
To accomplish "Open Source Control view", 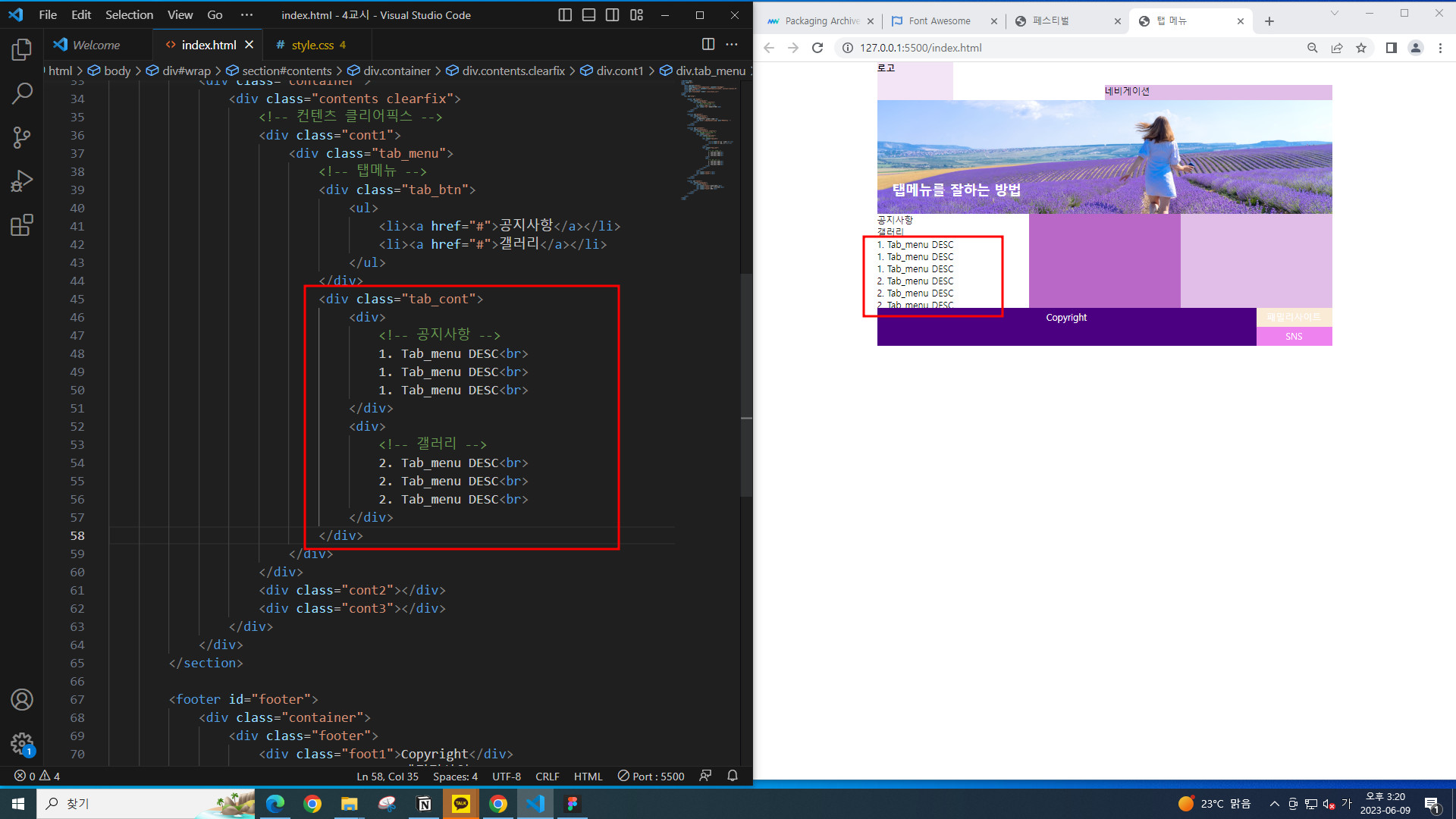I will 22,137.
